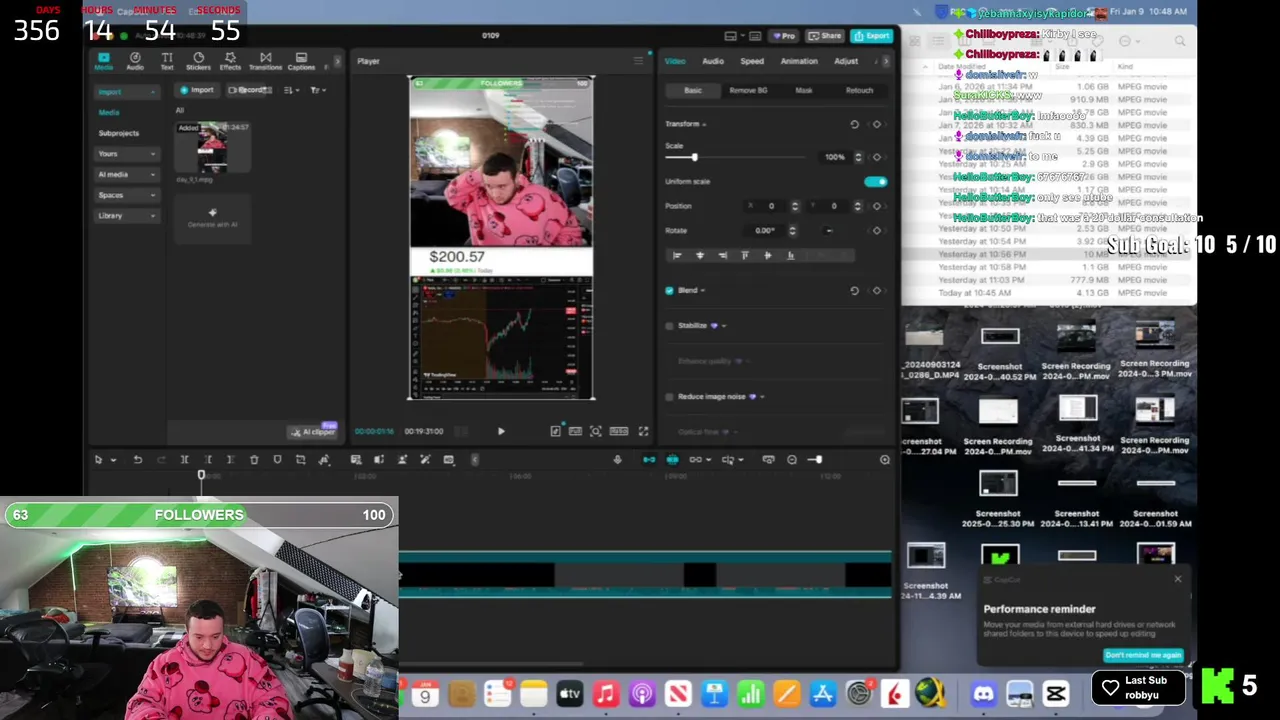Reset the Blend settings with the reset arrow

tap(854, 290)
